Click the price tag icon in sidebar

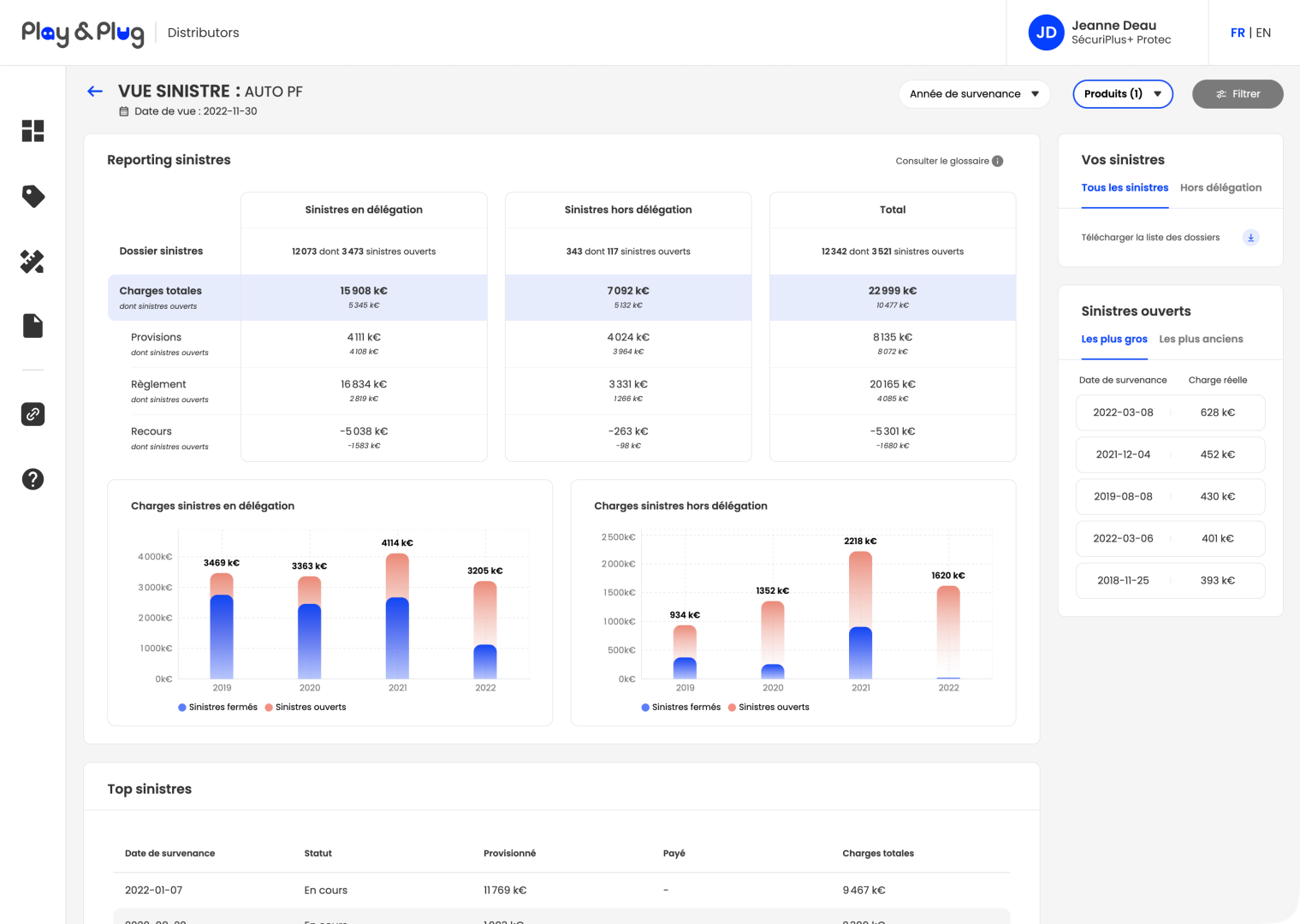point(33,196)
